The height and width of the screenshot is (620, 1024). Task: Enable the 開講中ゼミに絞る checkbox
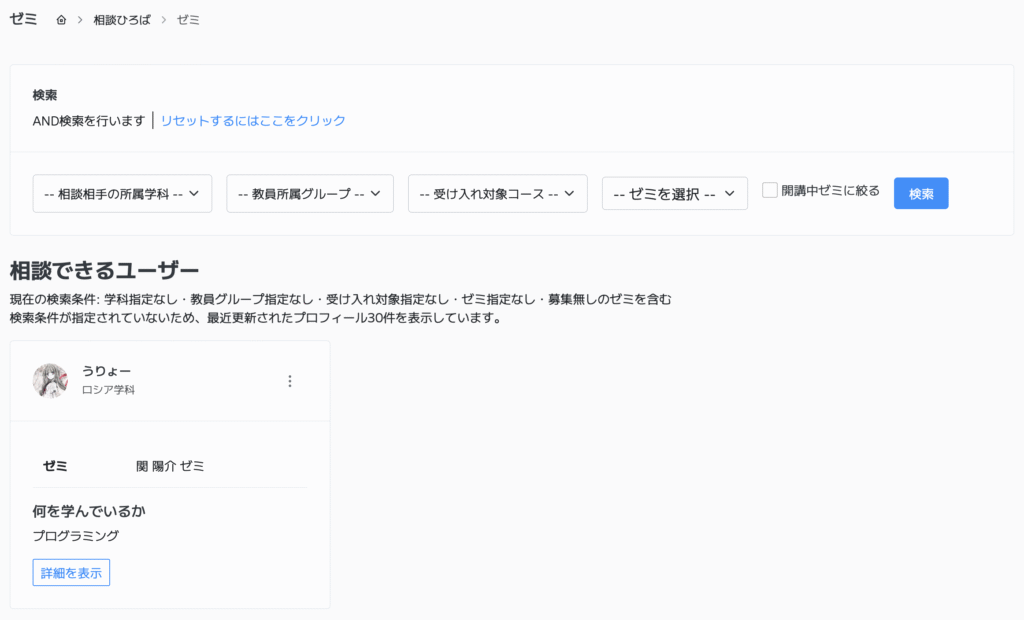(770, 190)
